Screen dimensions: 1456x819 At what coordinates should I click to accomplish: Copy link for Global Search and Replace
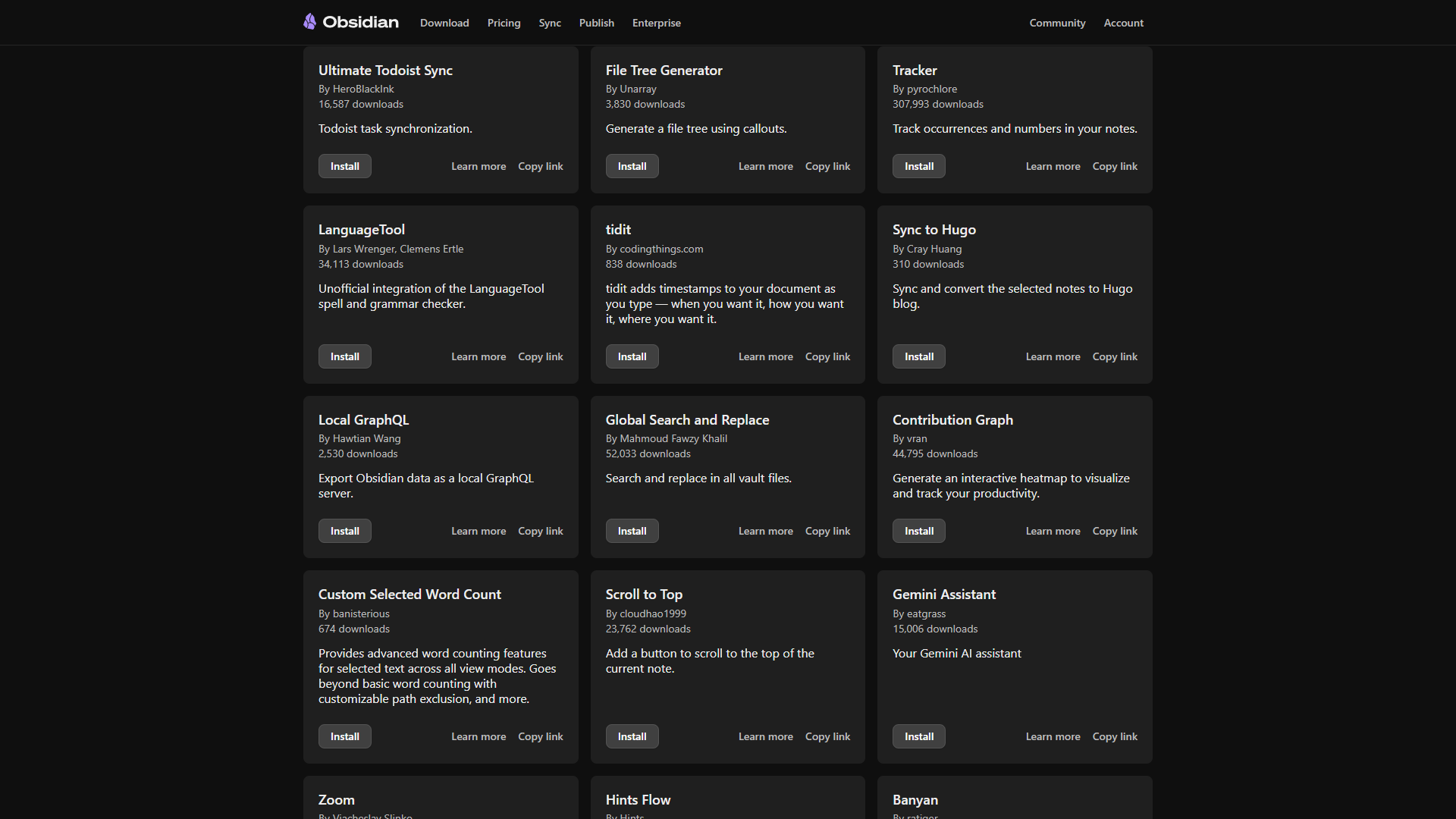pos(827,531)
